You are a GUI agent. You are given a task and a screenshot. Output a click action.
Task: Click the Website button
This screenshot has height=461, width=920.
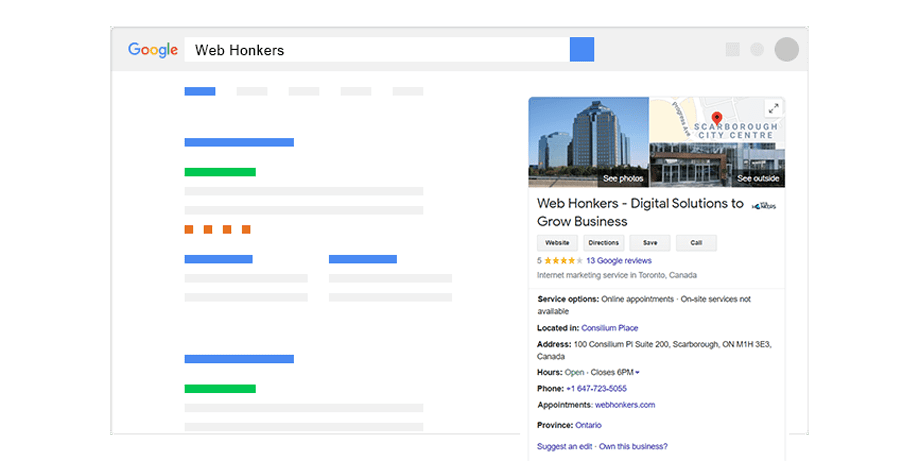coord(557,243)
